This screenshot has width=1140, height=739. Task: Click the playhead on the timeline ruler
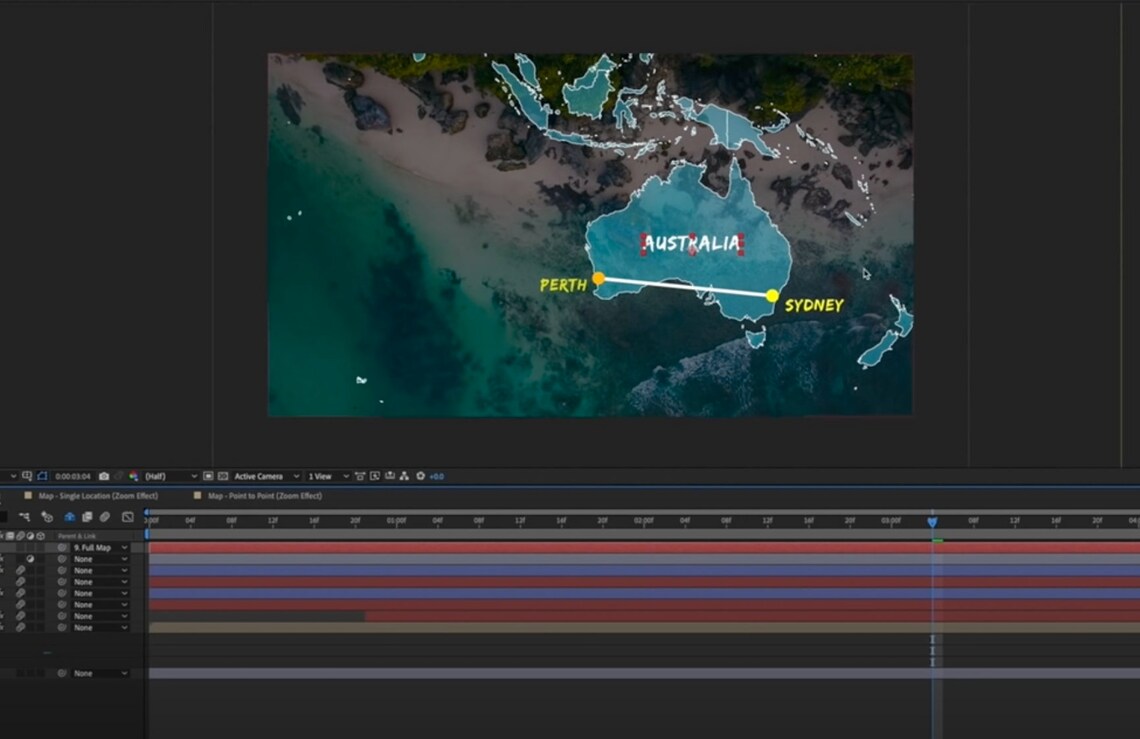pos(932,521)
